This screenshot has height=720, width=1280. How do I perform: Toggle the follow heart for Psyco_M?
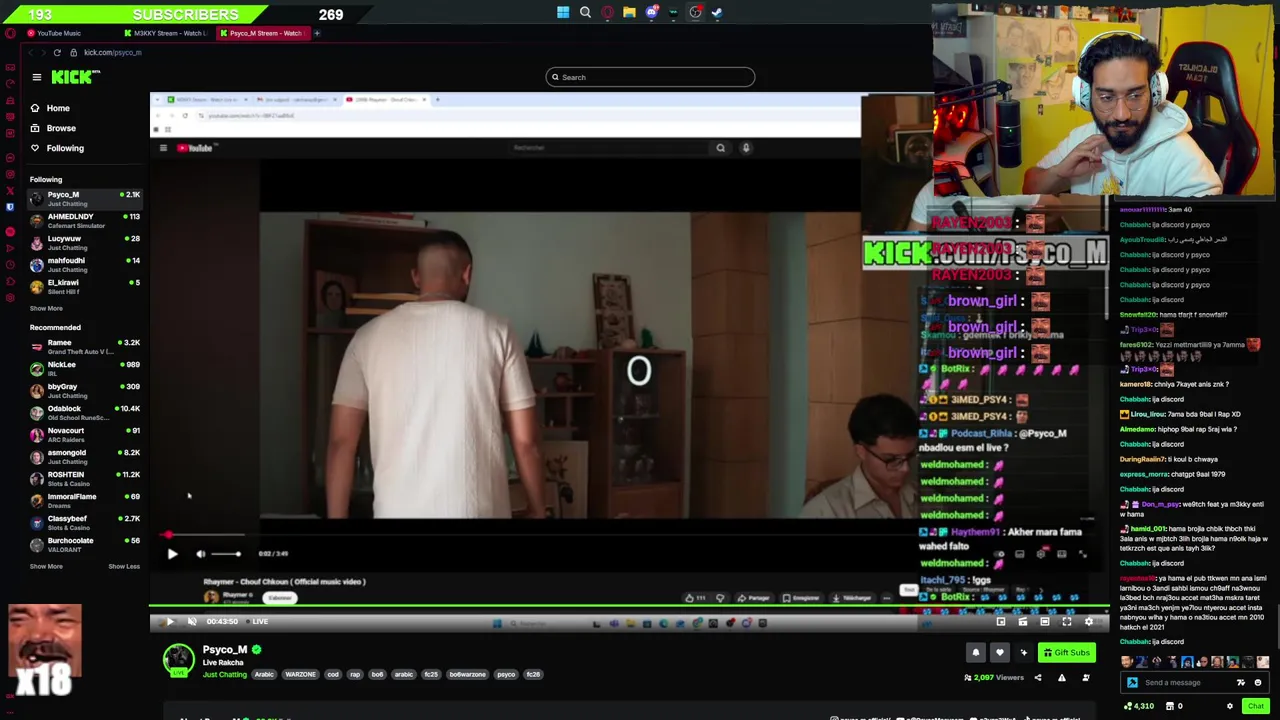click(999, 653)
